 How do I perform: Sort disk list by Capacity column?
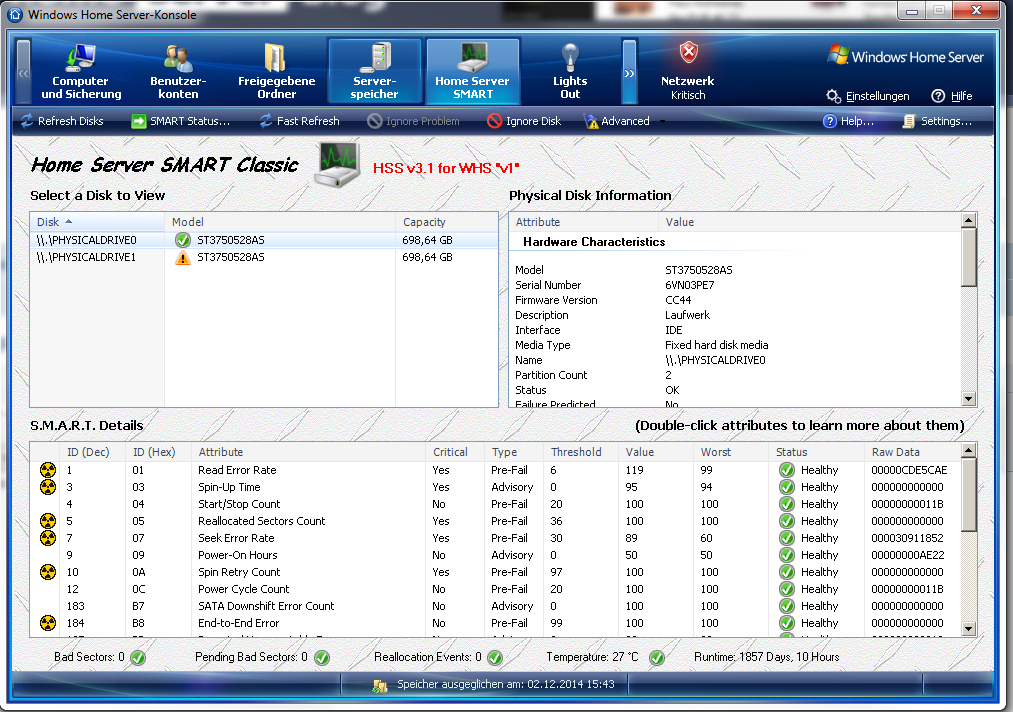[x=446, y=222]
